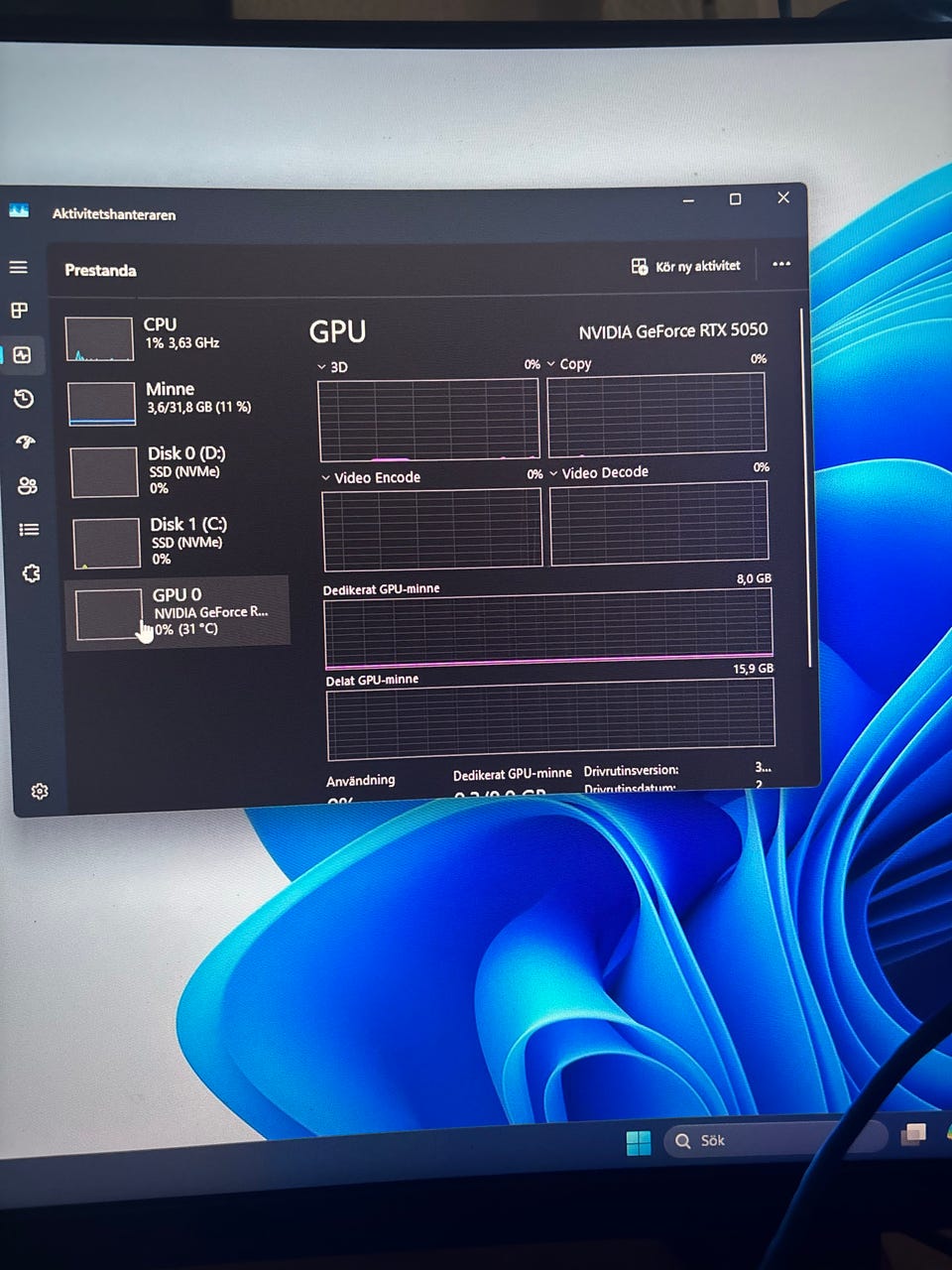Click the '15,9 GB' value label

753,669
